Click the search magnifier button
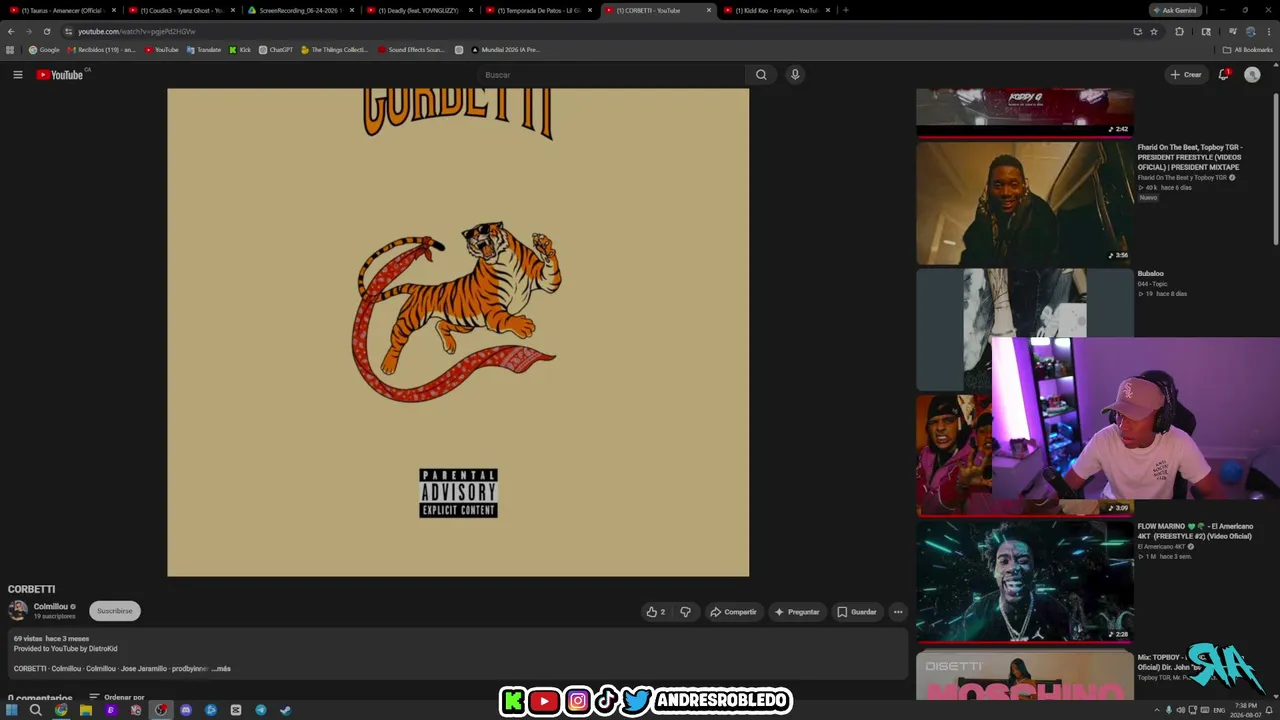Screen dimensions: 1280x720 point(761,75)
